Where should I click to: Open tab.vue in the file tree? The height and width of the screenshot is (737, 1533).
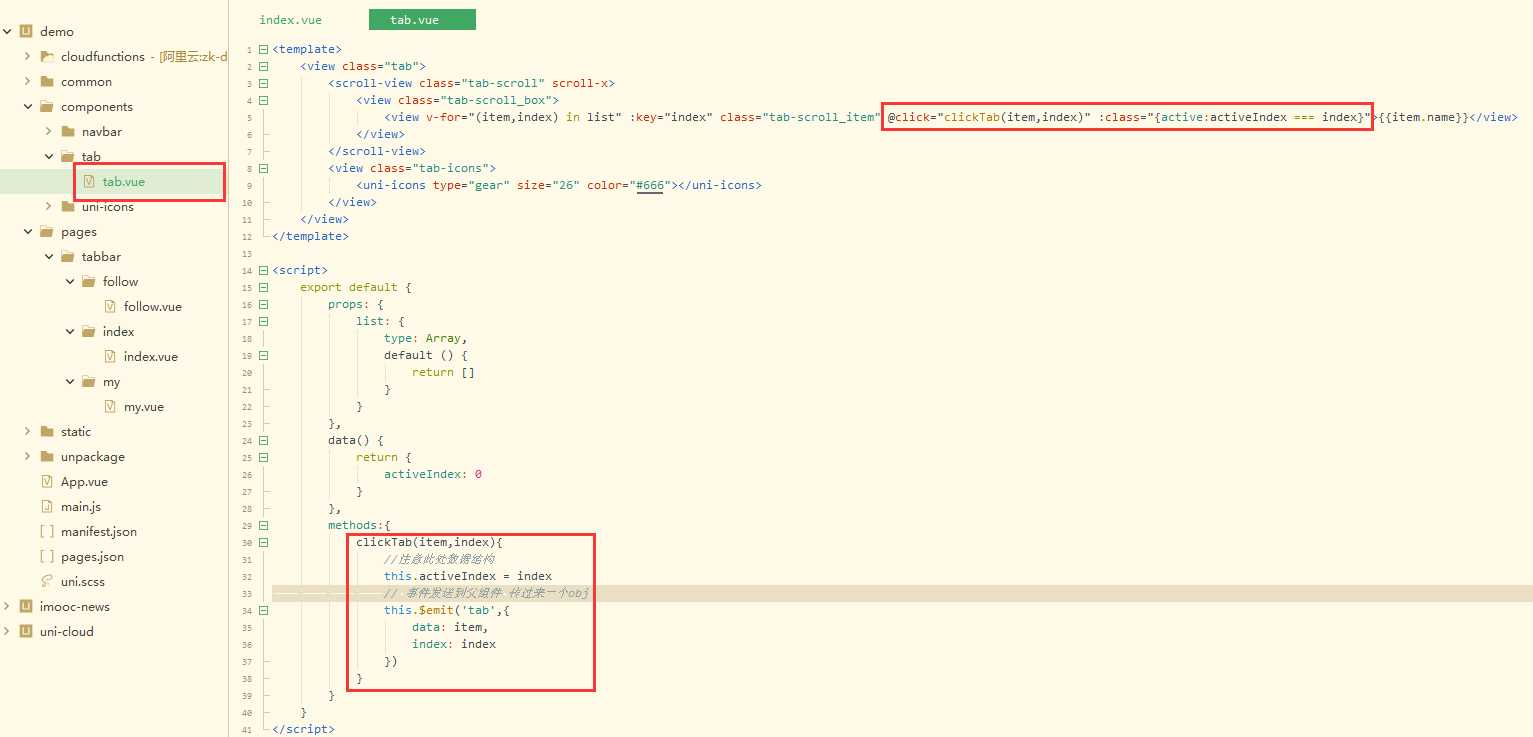124,182
